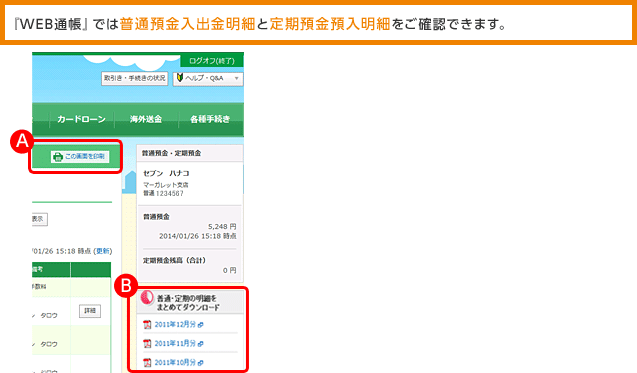This screenshot has height=373, width=637.
Task: Select the 各種手続き menu tab
Action: tap(210, 119)
